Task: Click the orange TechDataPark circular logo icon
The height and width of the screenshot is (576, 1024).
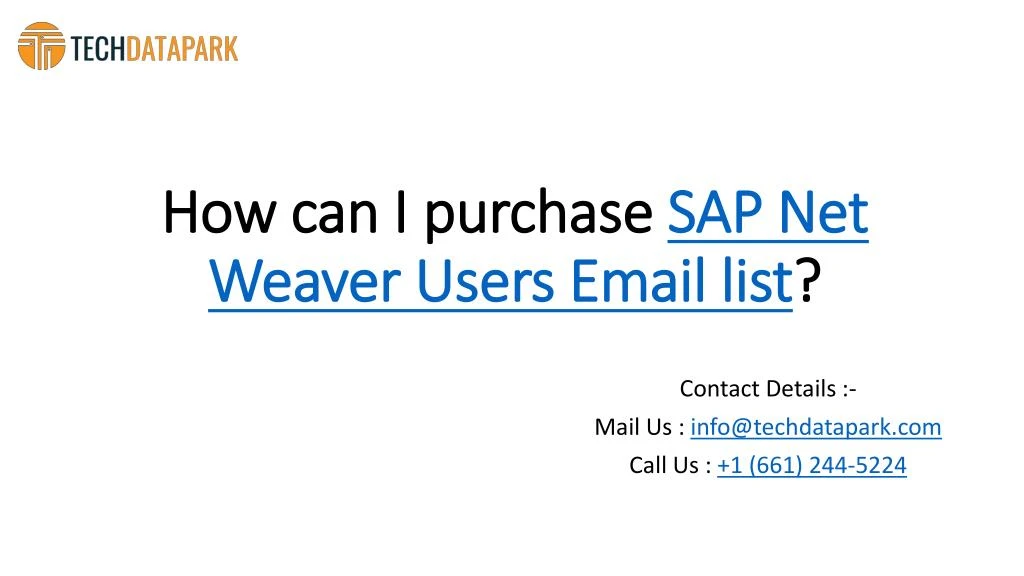Action: 41,46
